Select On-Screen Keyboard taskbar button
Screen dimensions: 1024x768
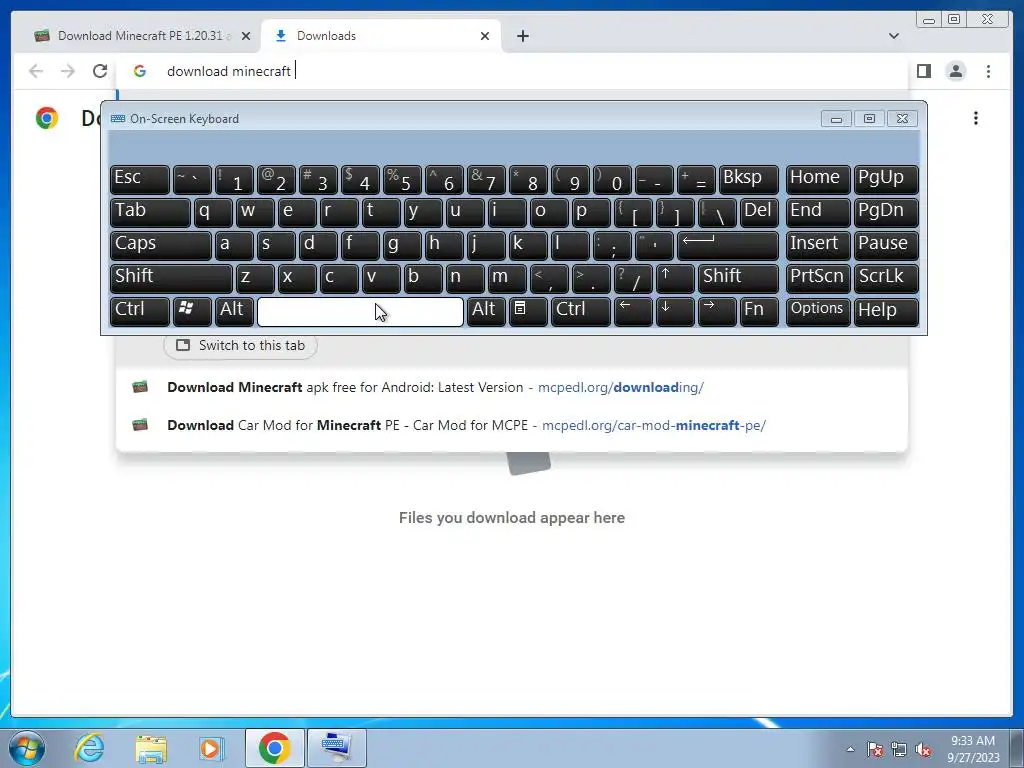[336, 748]
